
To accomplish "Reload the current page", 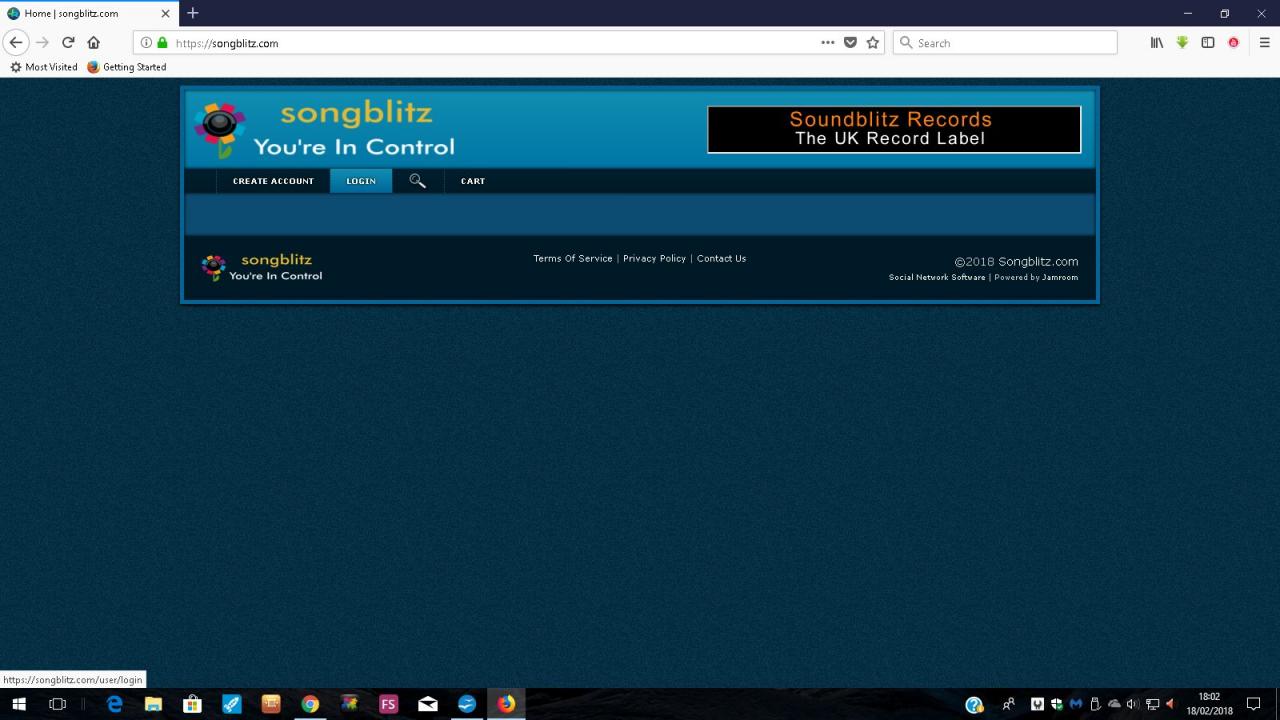I will pyautogui.click(x=68, y=43).
